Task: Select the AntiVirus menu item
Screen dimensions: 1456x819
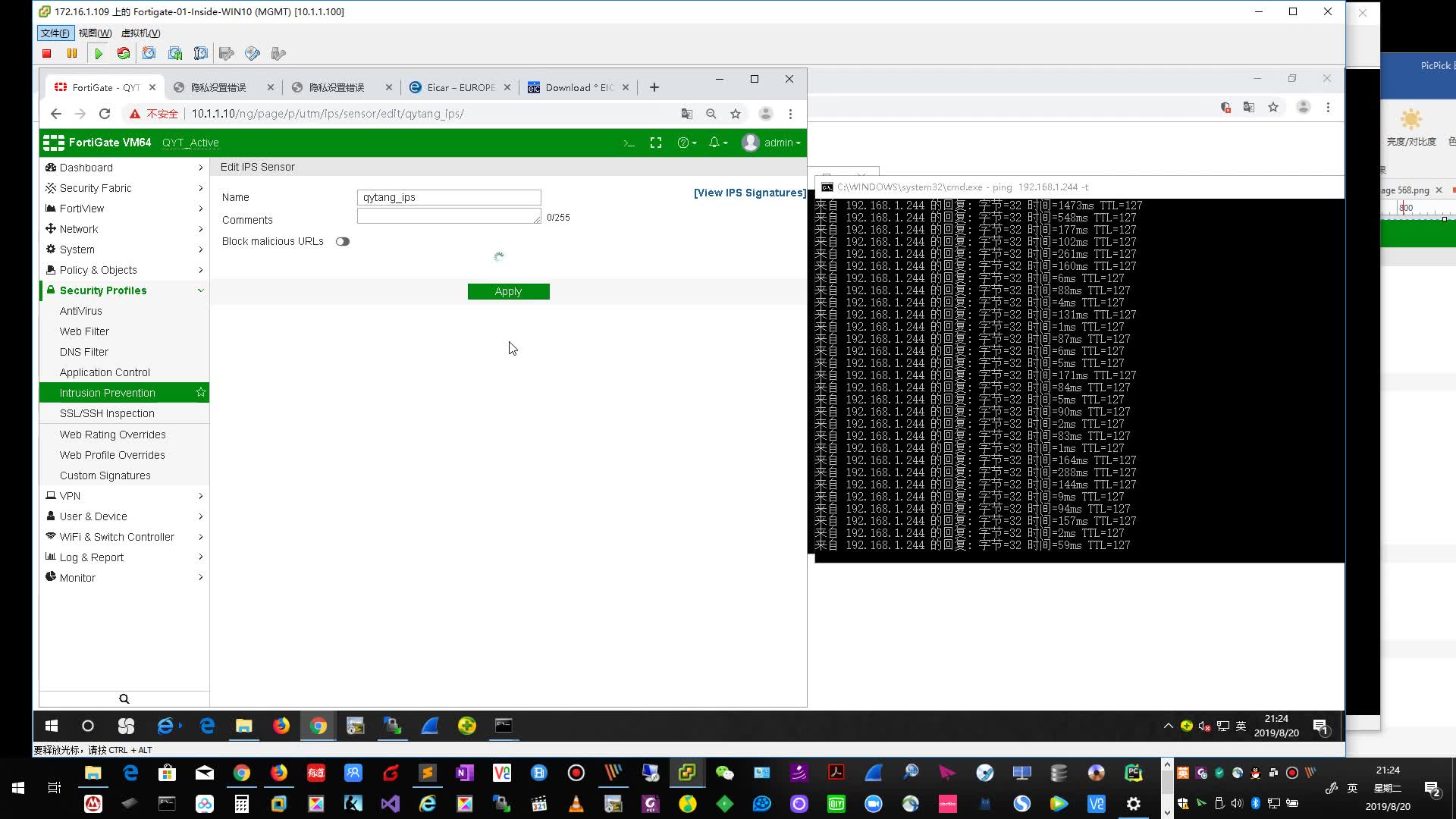Action: coord(80,311)
